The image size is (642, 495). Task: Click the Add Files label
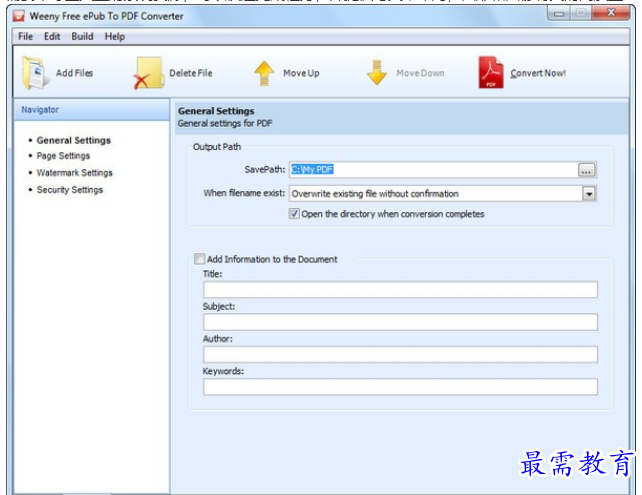click(x=75, y=73)
